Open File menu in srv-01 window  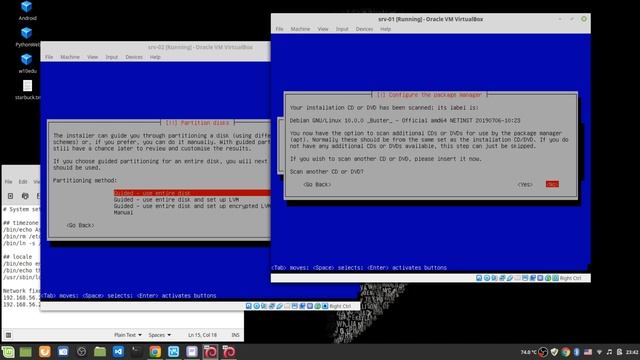pos(279,29)
